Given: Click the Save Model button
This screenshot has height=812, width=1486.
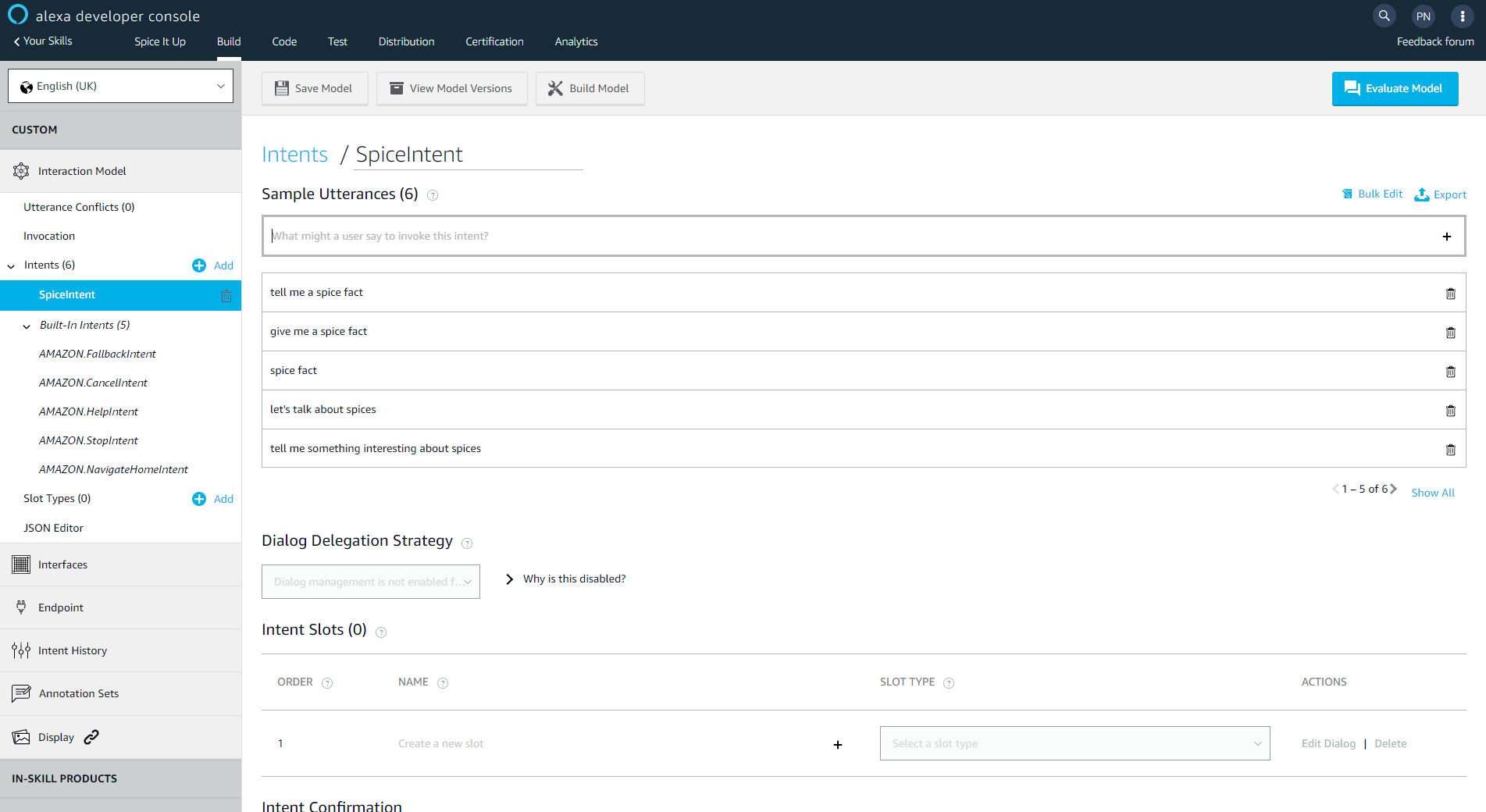Looking at the screenshot, I should pos(314,88).
